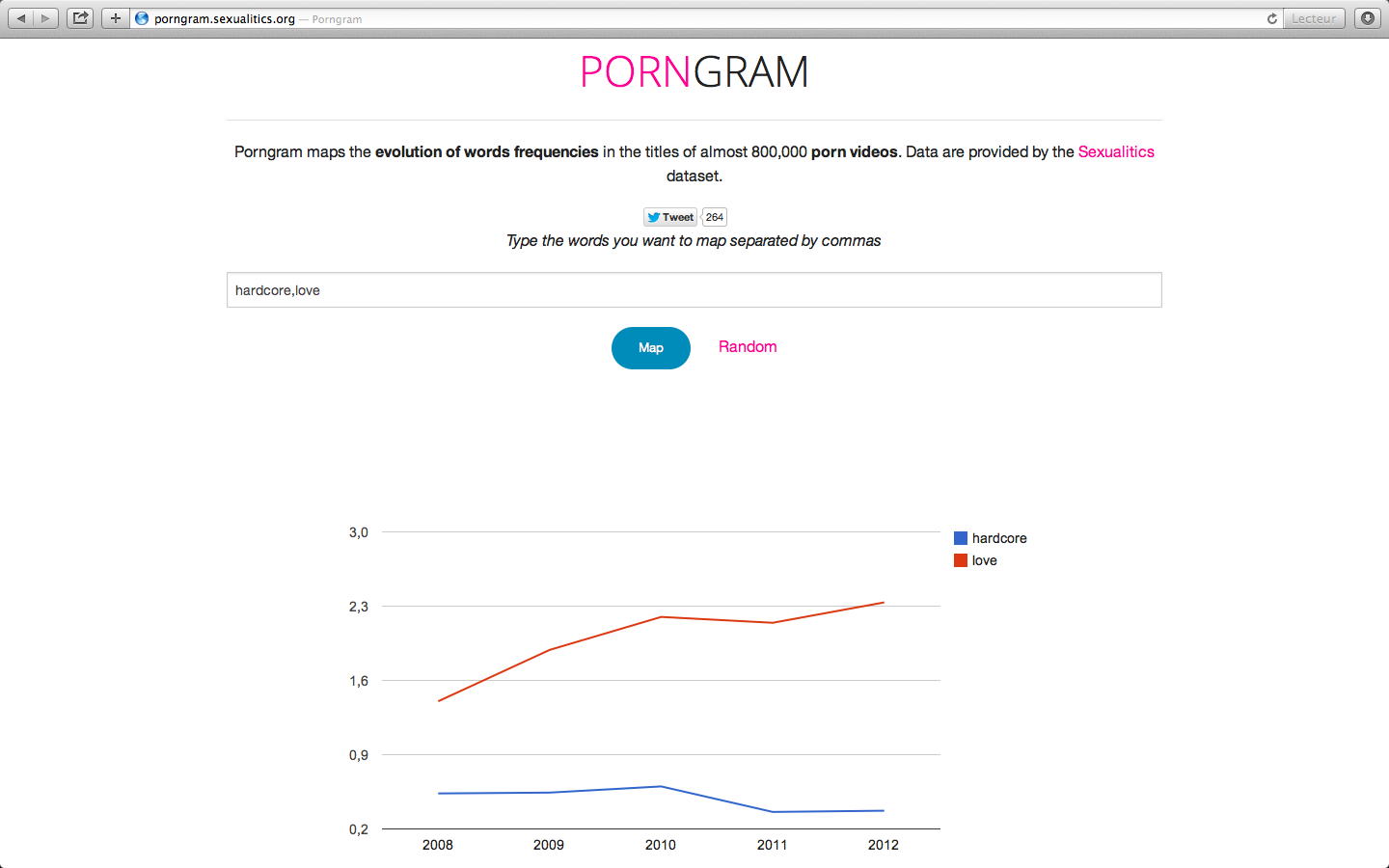Reload the page with the refresh icon

[1271, 18]
